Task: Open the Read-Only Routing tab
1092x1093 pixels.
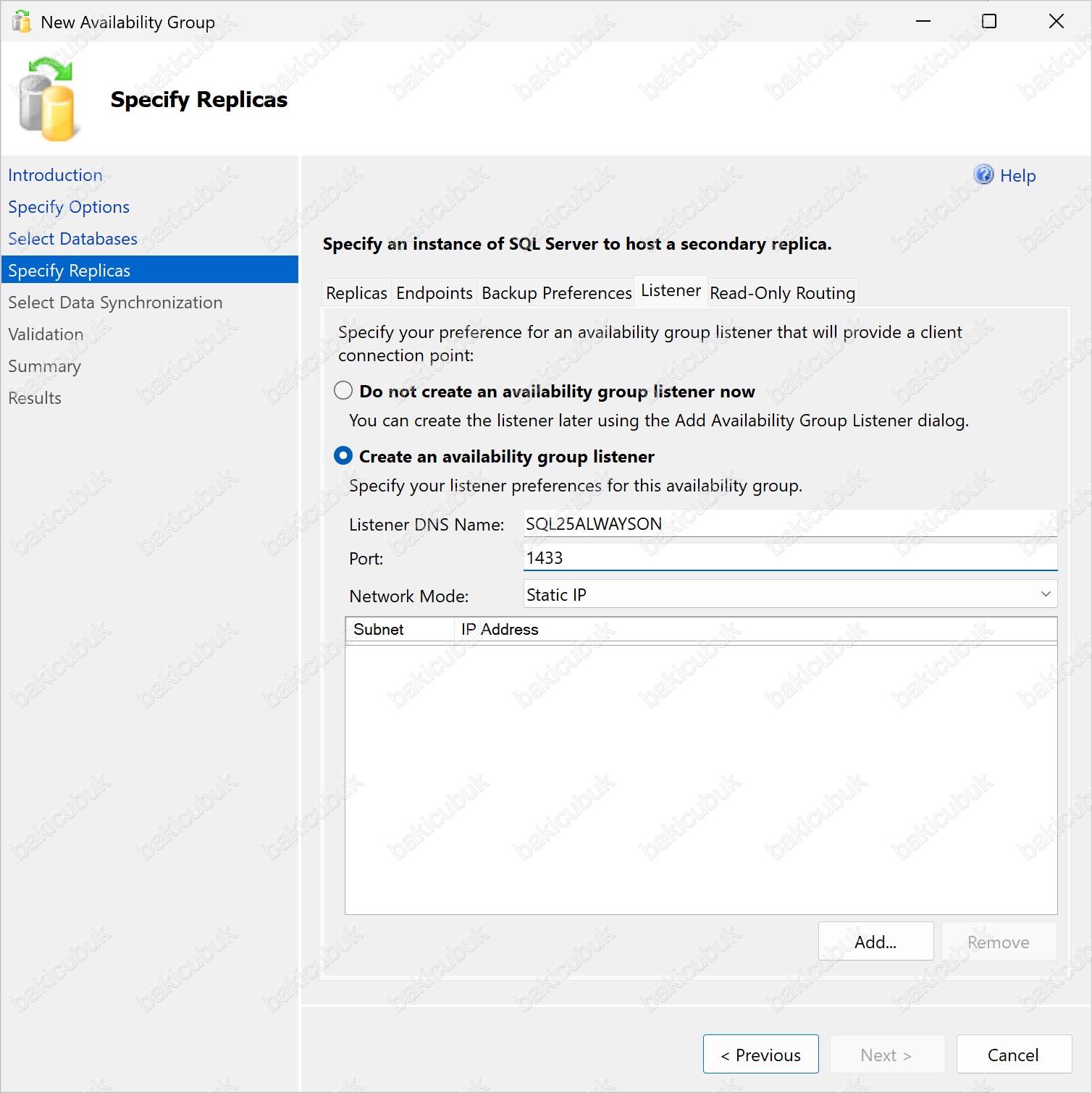Action: (x=782, y=293)
